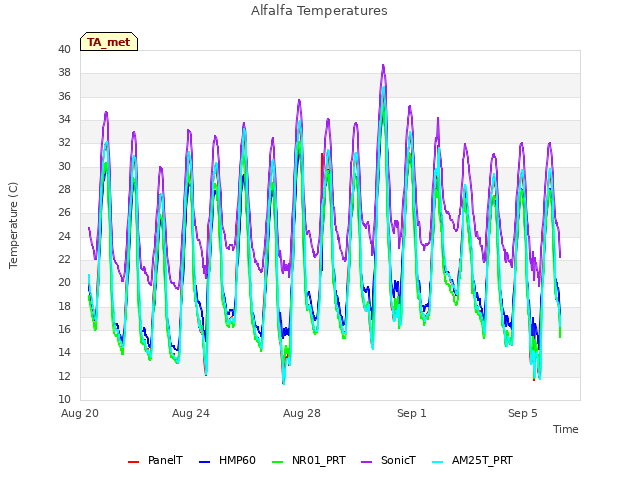Click the Temperature (C) y-axis label
This screenshot has width=640, height=480.
pos(13,225)
